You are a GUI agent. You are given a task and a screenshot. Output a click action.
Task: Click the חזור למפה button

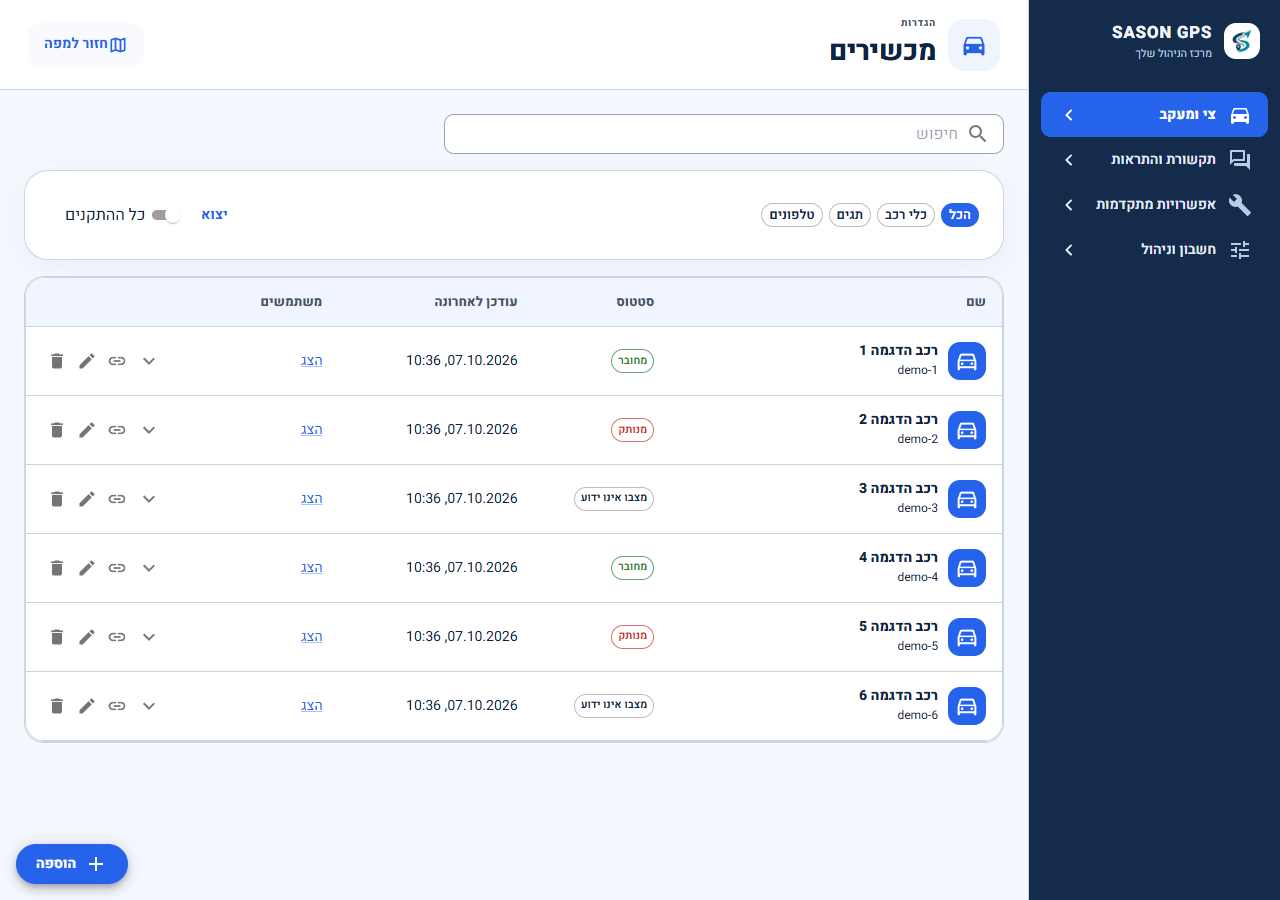coord(86,45)
